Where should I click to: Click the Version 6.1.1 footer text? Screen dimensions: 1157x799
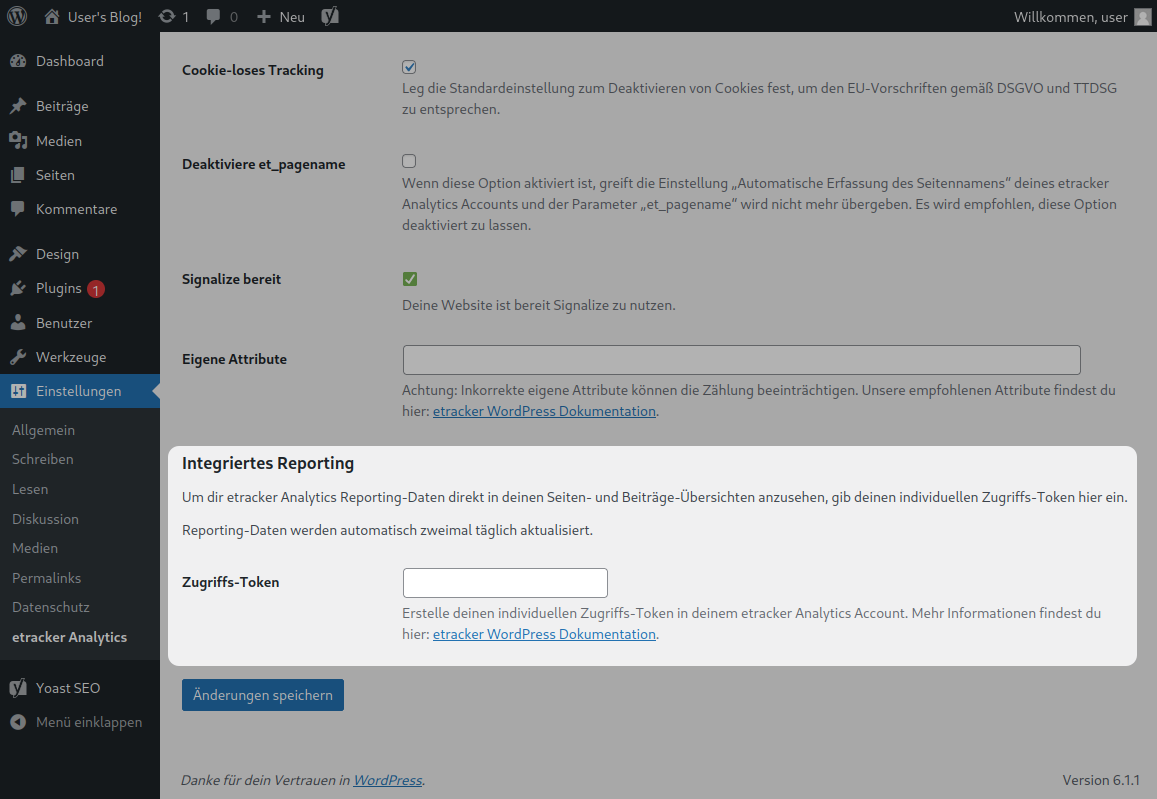1101,780
